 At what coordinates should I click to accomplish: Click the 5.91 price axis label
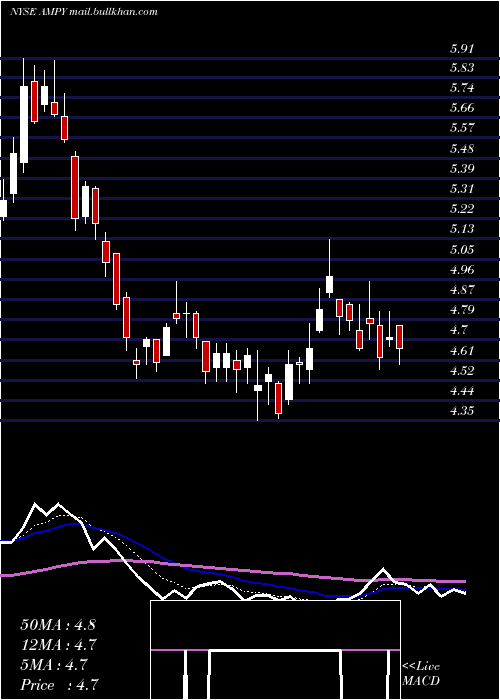[x=462, y=49]
